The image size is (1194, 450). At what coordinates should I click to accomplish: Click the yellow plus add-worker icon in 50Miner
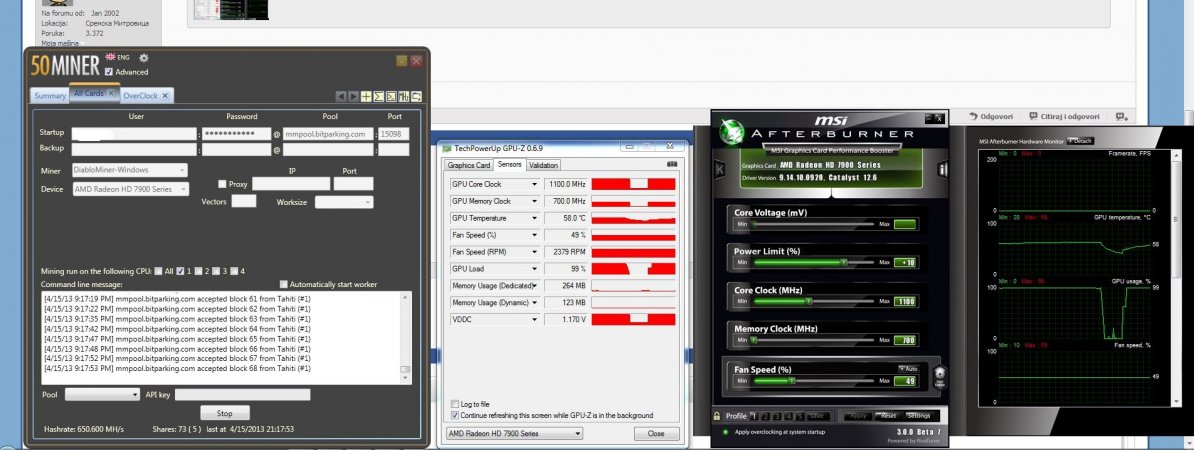coord(366,96)
